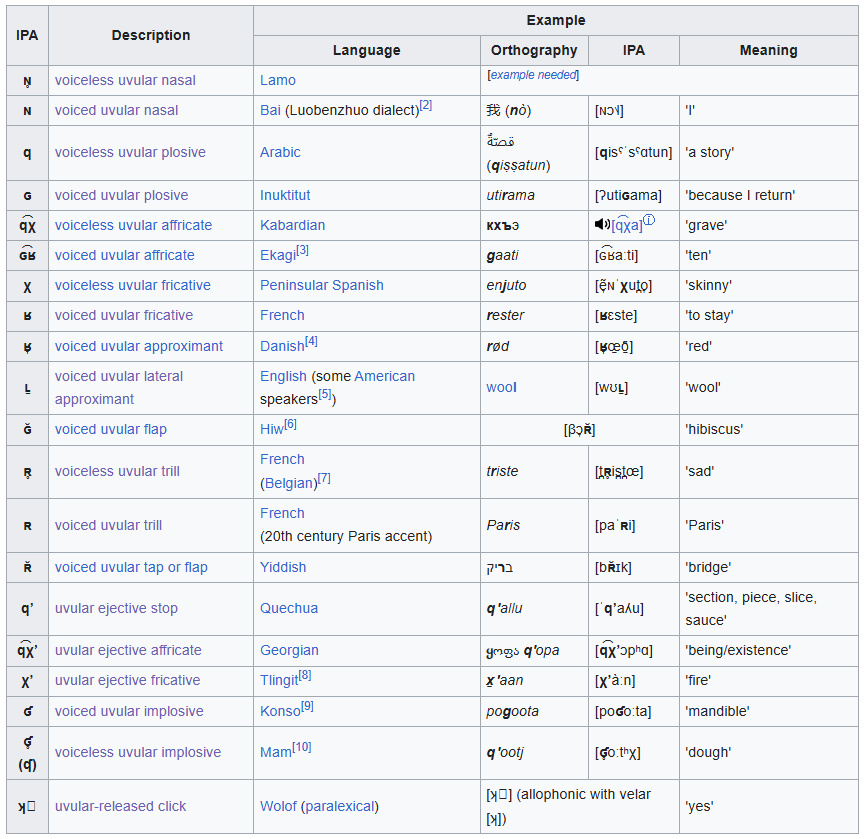Jump to footnote [9] reference

307,706
